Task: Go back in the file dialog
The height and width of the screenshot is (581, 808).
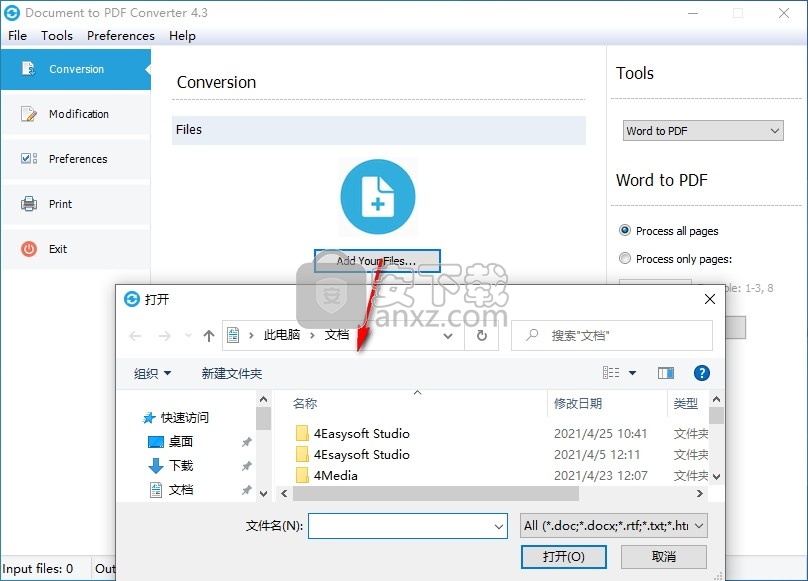Action: (135, 336)
